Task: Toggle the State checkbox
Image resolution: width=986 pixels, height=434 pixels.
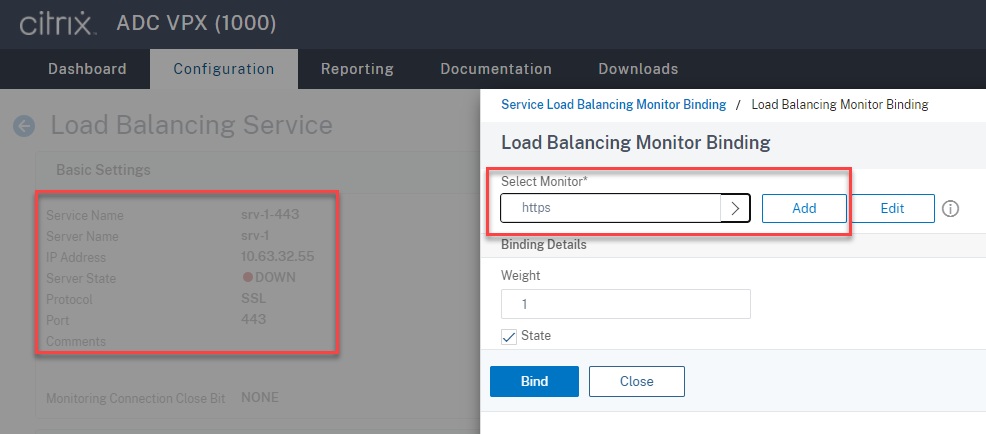Action: click(x=509, y=336)
